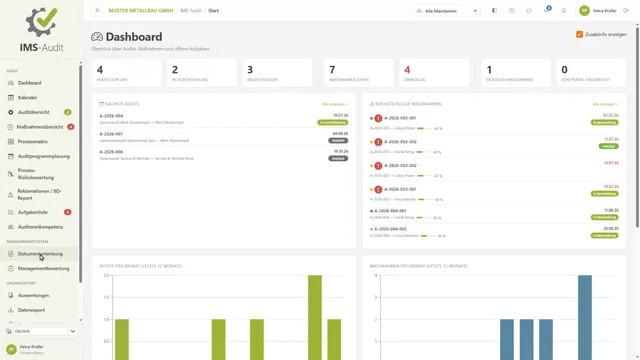
Task: Open Dokumentenlenkung in sidebar
Action: 40,254
